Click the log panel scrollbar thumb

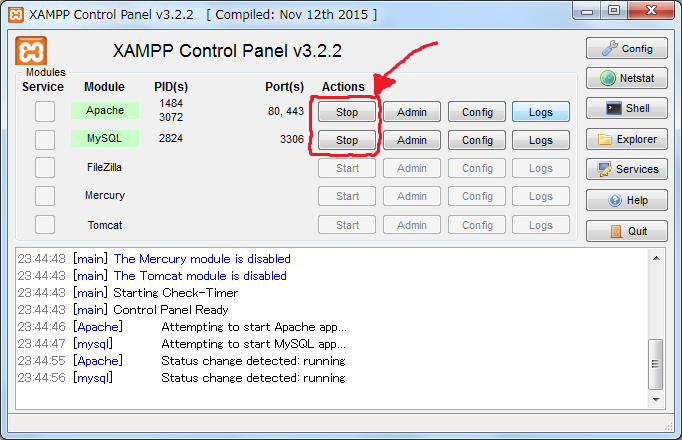point(655,364)
